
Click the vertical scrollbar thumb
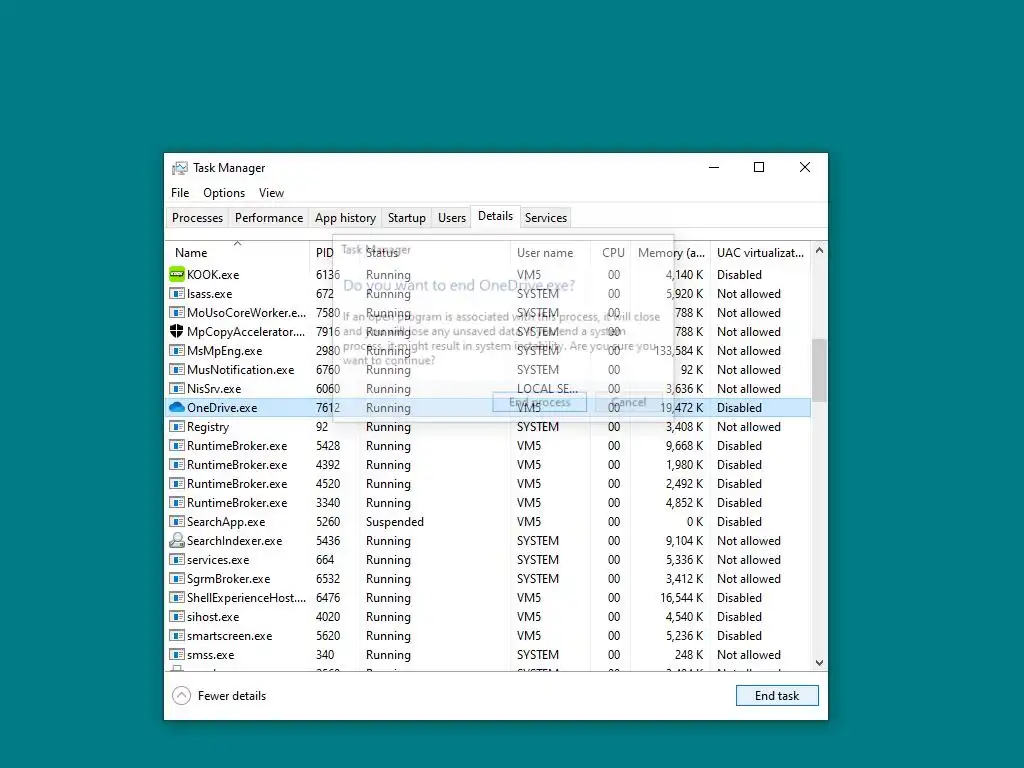point(820,370)
